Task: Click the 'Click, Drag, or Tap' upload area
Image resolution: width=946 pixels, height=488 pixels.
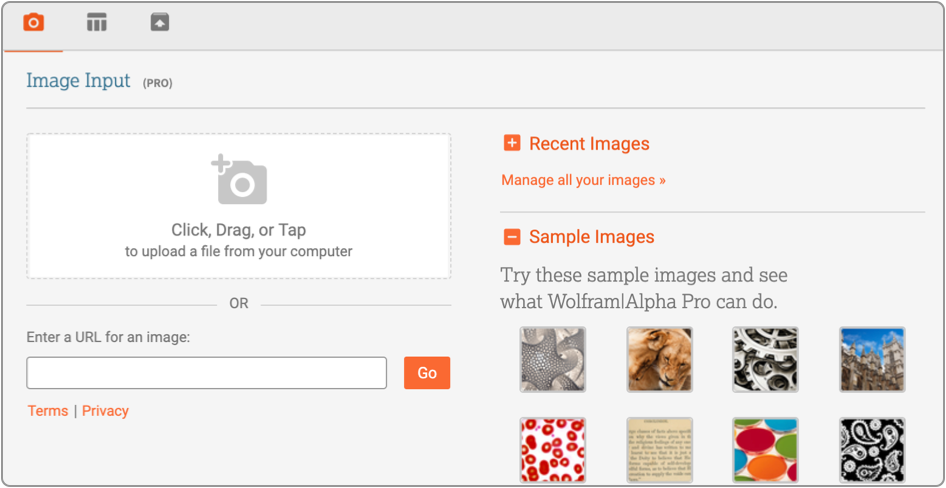Action: tap(238, 231)
